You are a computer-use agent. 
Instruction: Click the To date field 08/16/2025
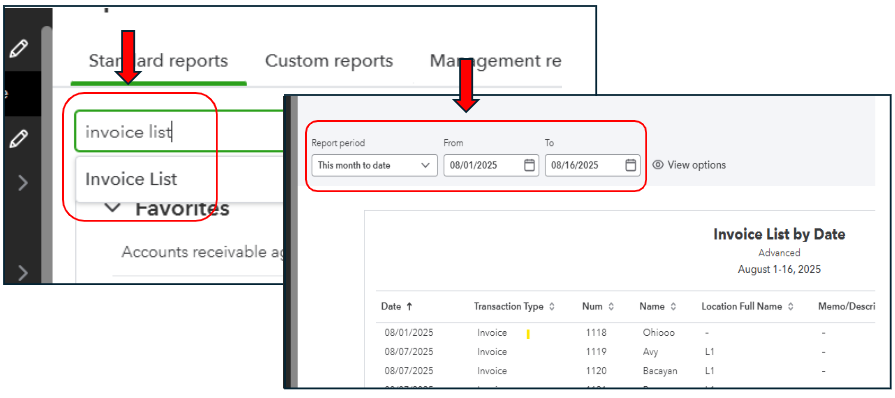tap(592, 165)
